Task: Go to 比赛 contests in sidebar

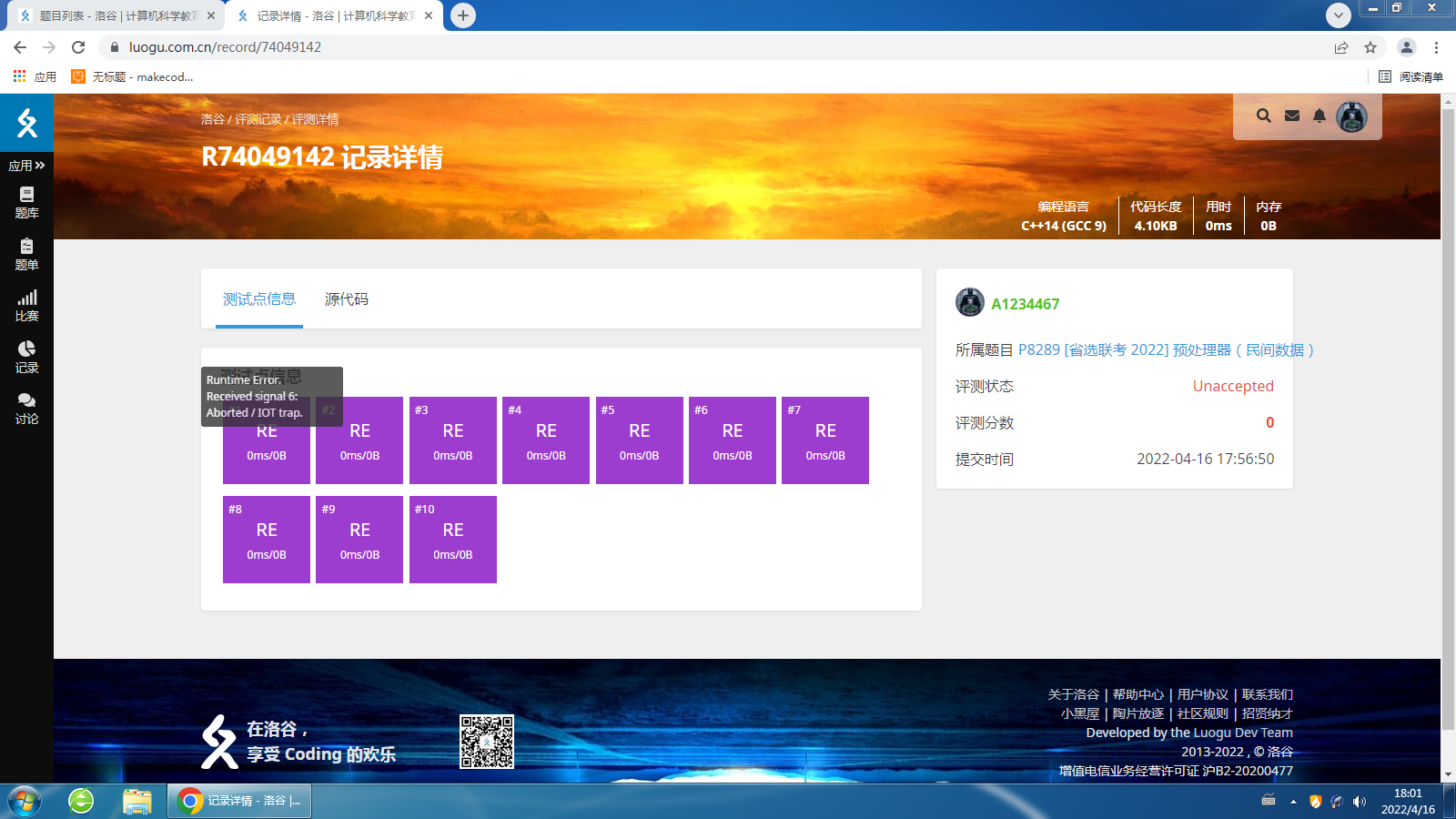Action: coord(26,306)
